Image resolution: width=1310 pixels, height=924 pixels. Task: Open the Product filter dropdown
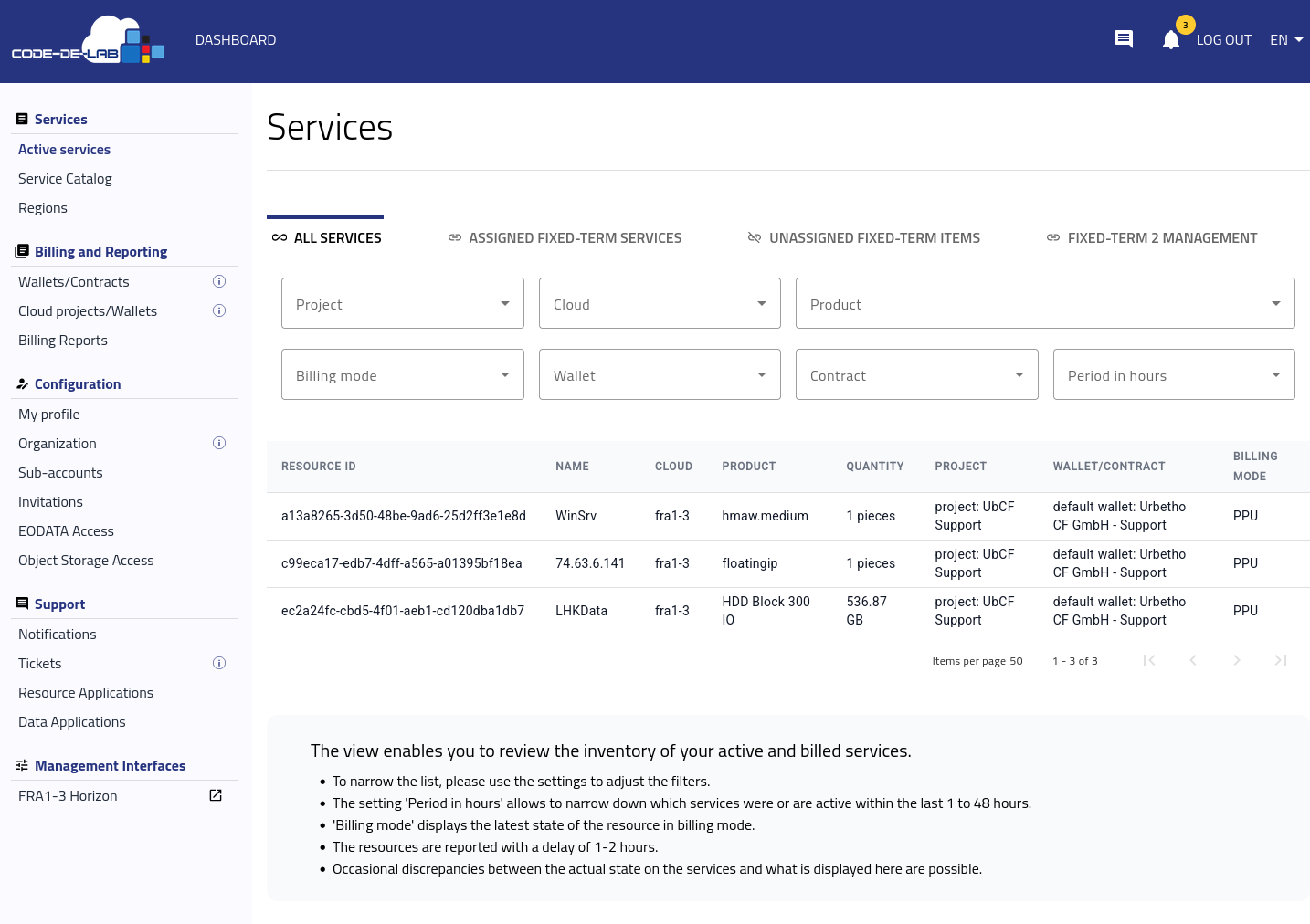[x=1045, y=303]
